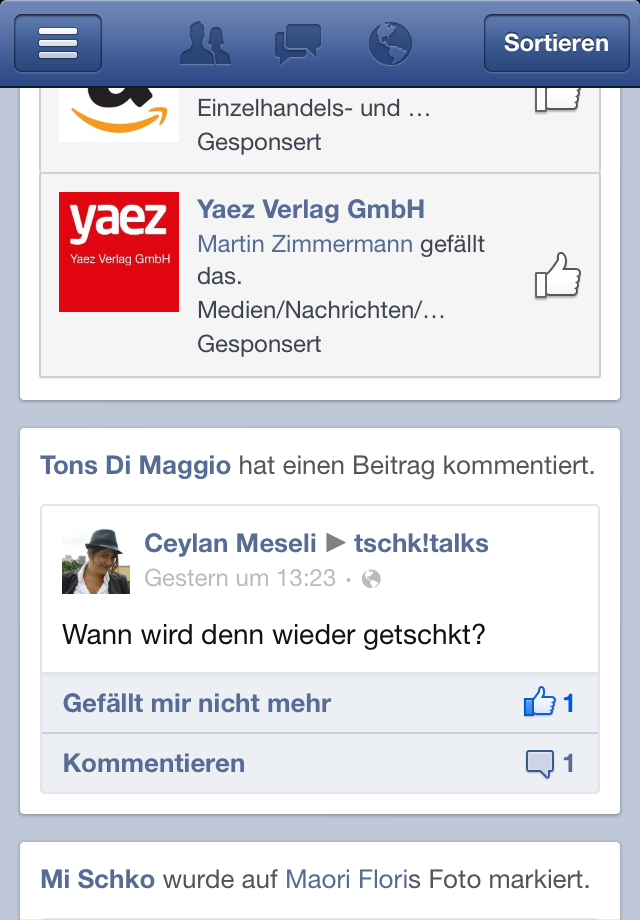Image resolution: width=640 pixels, height=920 pixels.
Task: Tap the comment count bubble icon
Action: [x=540, y=764]
